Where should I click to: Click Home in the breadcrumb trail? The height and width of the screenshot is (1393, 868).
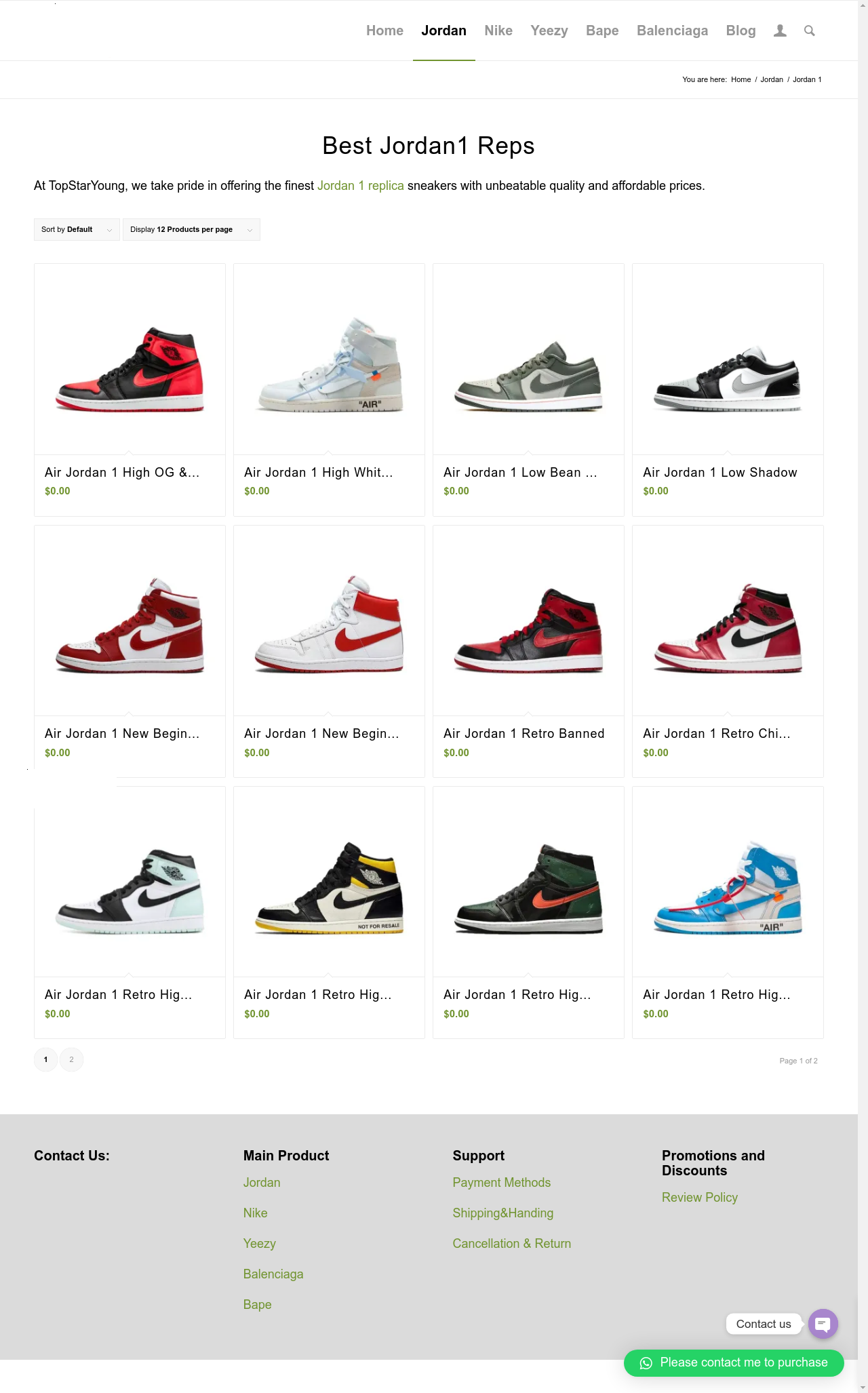tap(741, 79)
